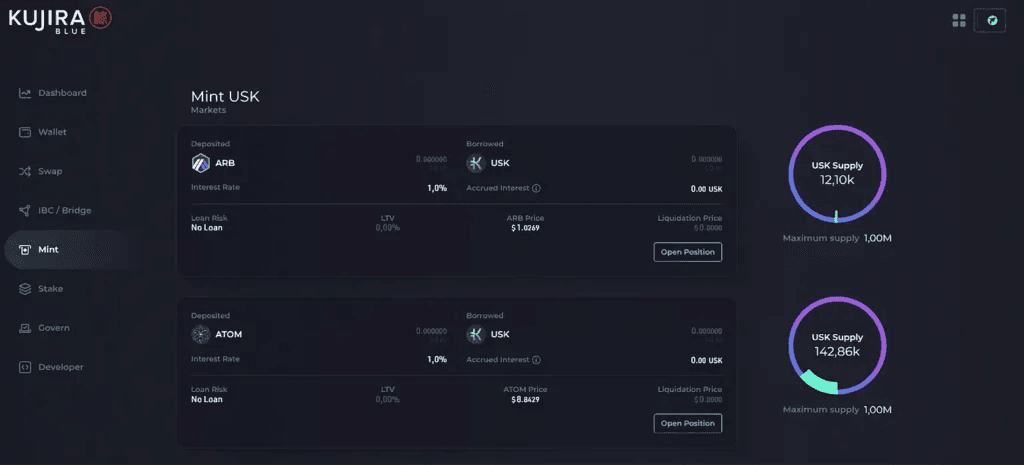Click the ARB token logo
Image resolution: width=1024 pixels, height=465 pixels.
200,163
